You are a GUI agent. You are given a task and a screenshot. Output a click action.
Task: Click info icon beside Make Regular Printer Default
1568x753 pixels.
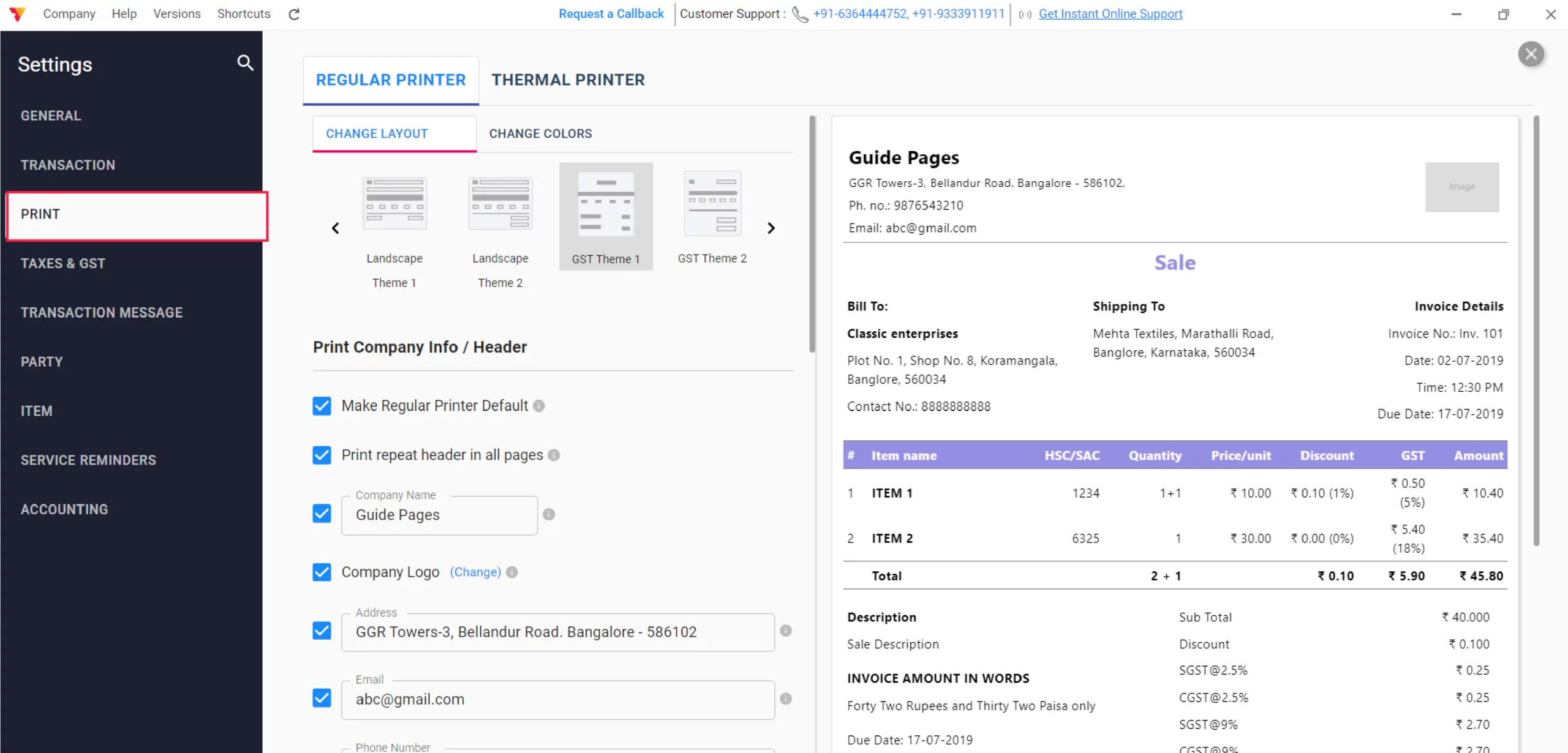click(x=538, y=405)
